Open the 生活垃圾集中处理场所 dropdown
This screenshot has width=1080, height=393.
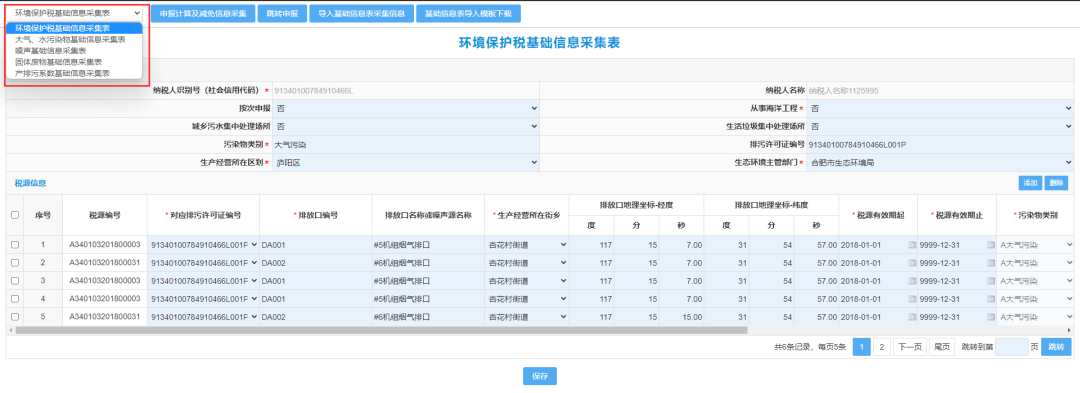pos(940,127)
